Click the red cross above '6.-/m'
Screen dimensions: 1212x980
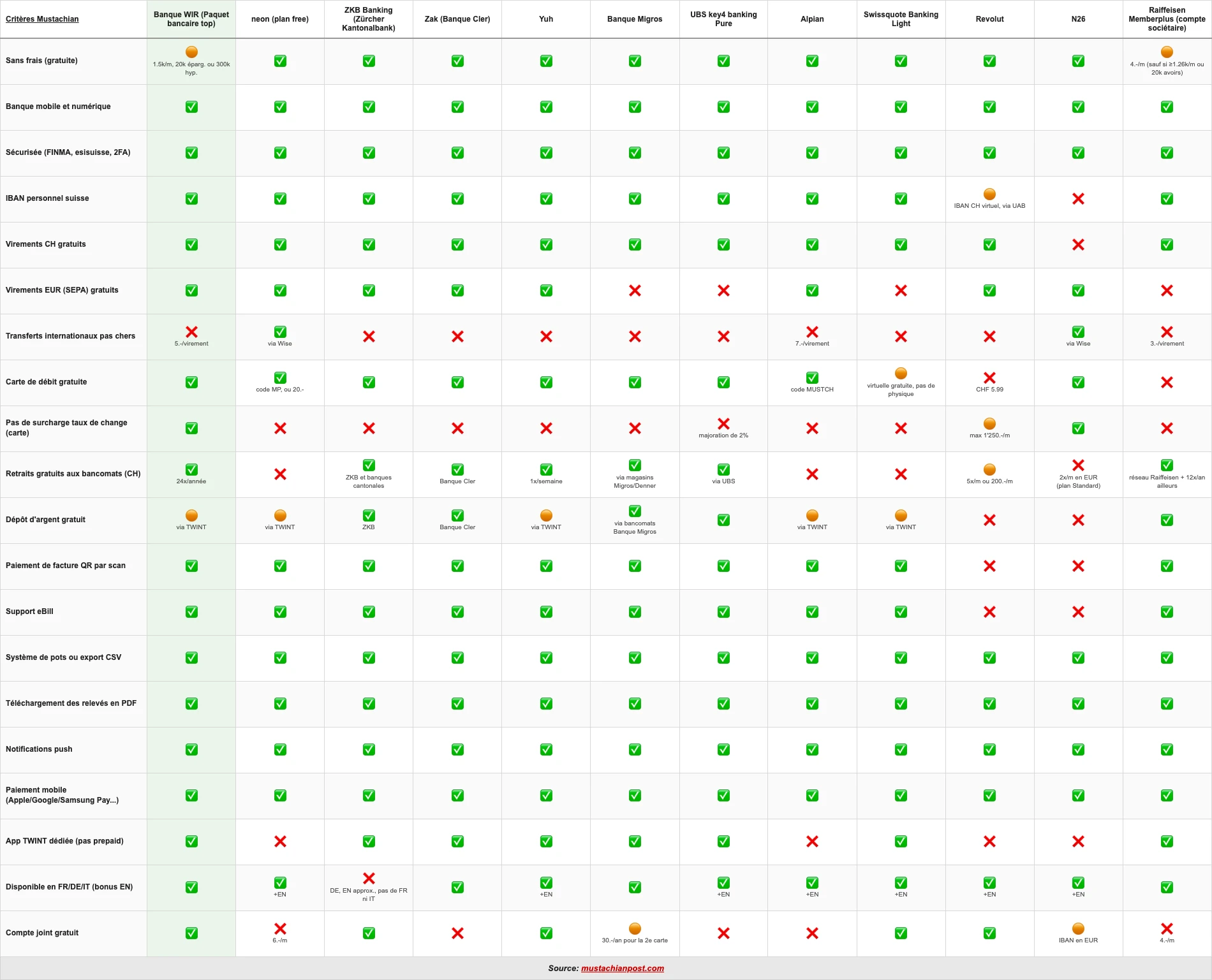(x=280, y=929)
